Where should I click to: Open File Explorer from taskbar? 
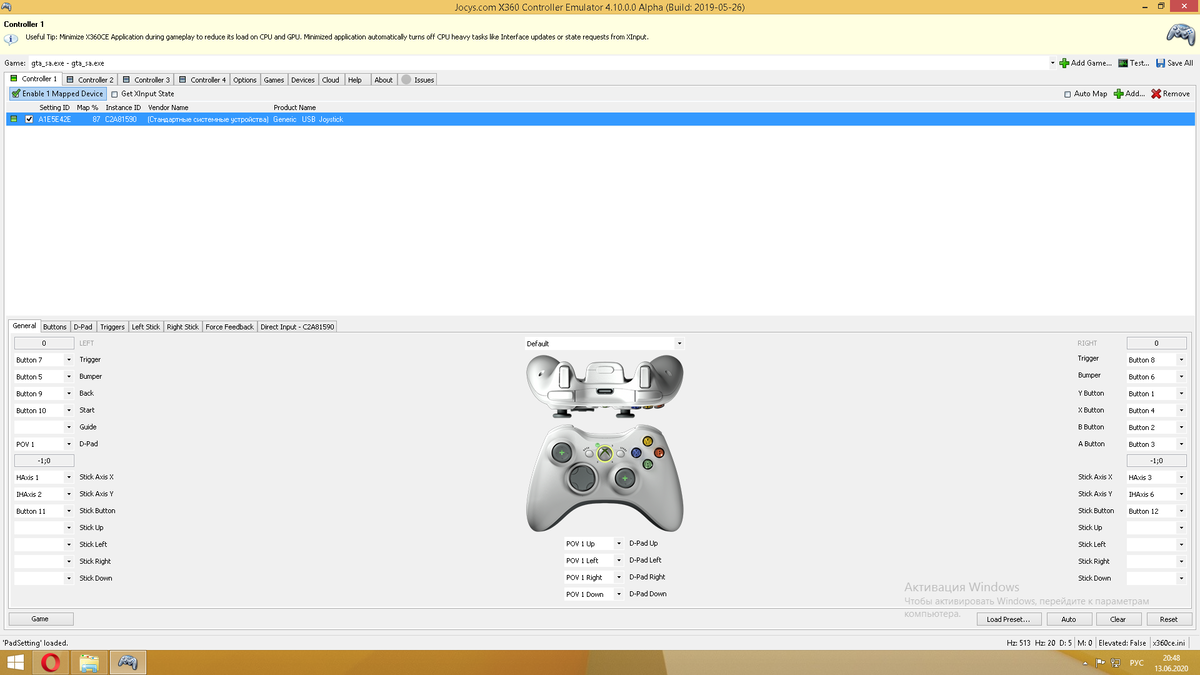pyautogui.click(x=89, y=662)
